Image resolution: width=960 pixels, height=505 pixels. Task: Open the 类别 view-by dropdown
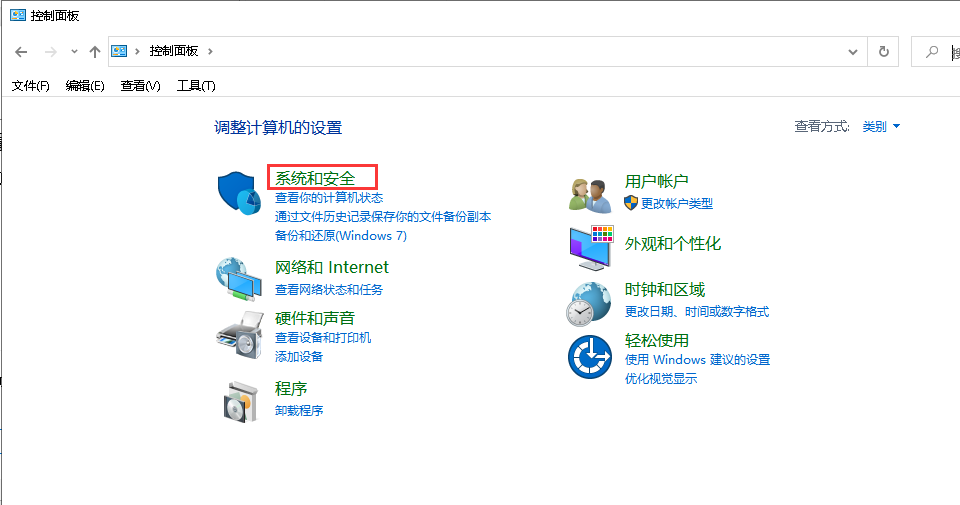(x=880, y=126)
